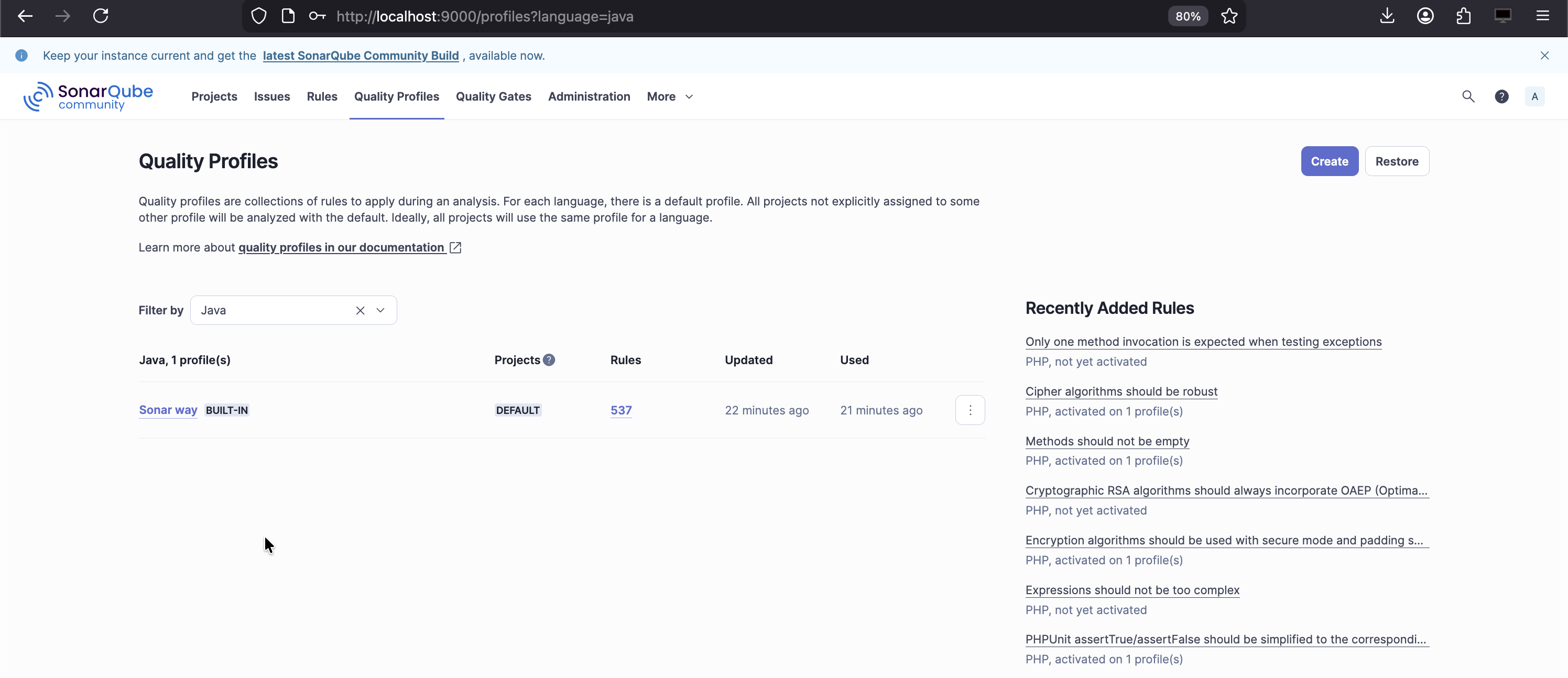Click the SonarQube community logo
The image size is (1568, 678).
point(88,97)
